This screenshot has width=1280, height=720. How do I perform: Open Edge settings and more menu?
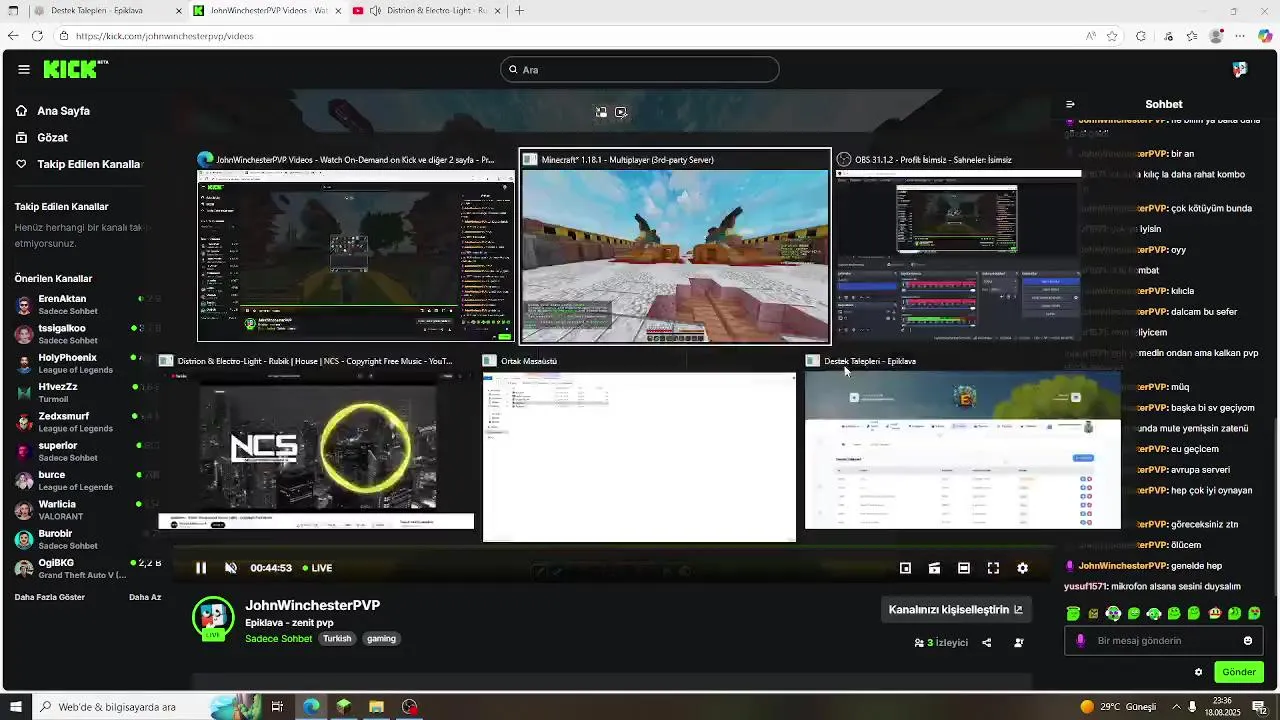click(x=1240, y=36)
